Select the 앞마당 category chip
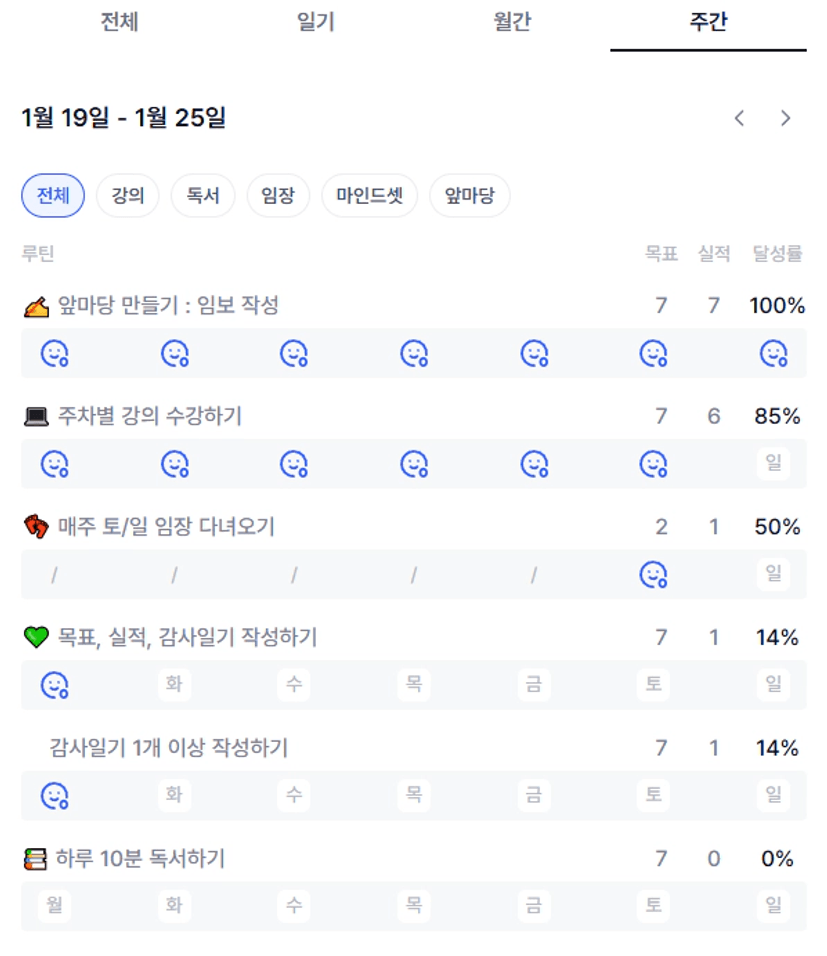This screenshot has height=956, width=827. coord(469,196)
